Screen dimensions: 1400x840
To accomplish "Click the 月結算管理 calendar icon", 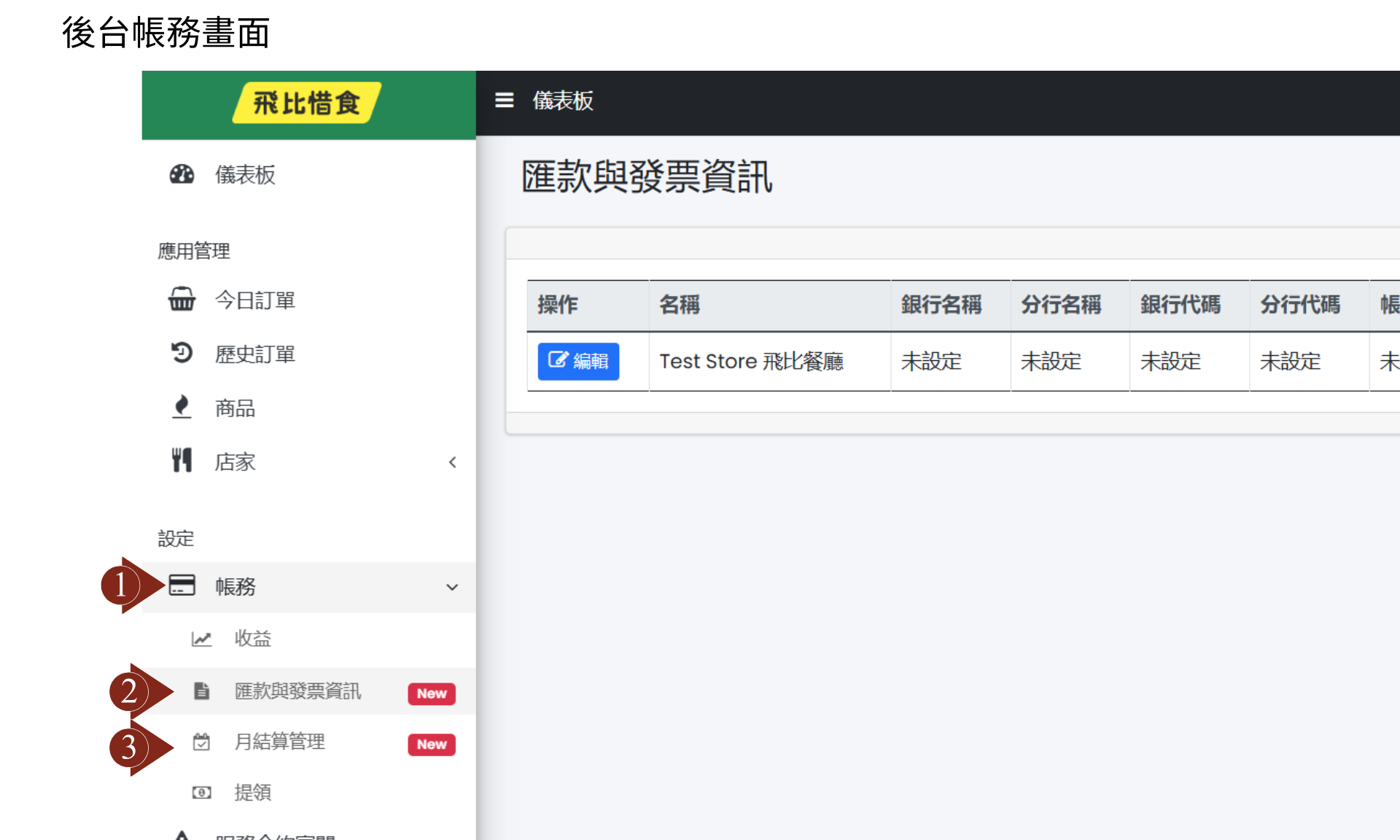I will click(x=201, y=742).
